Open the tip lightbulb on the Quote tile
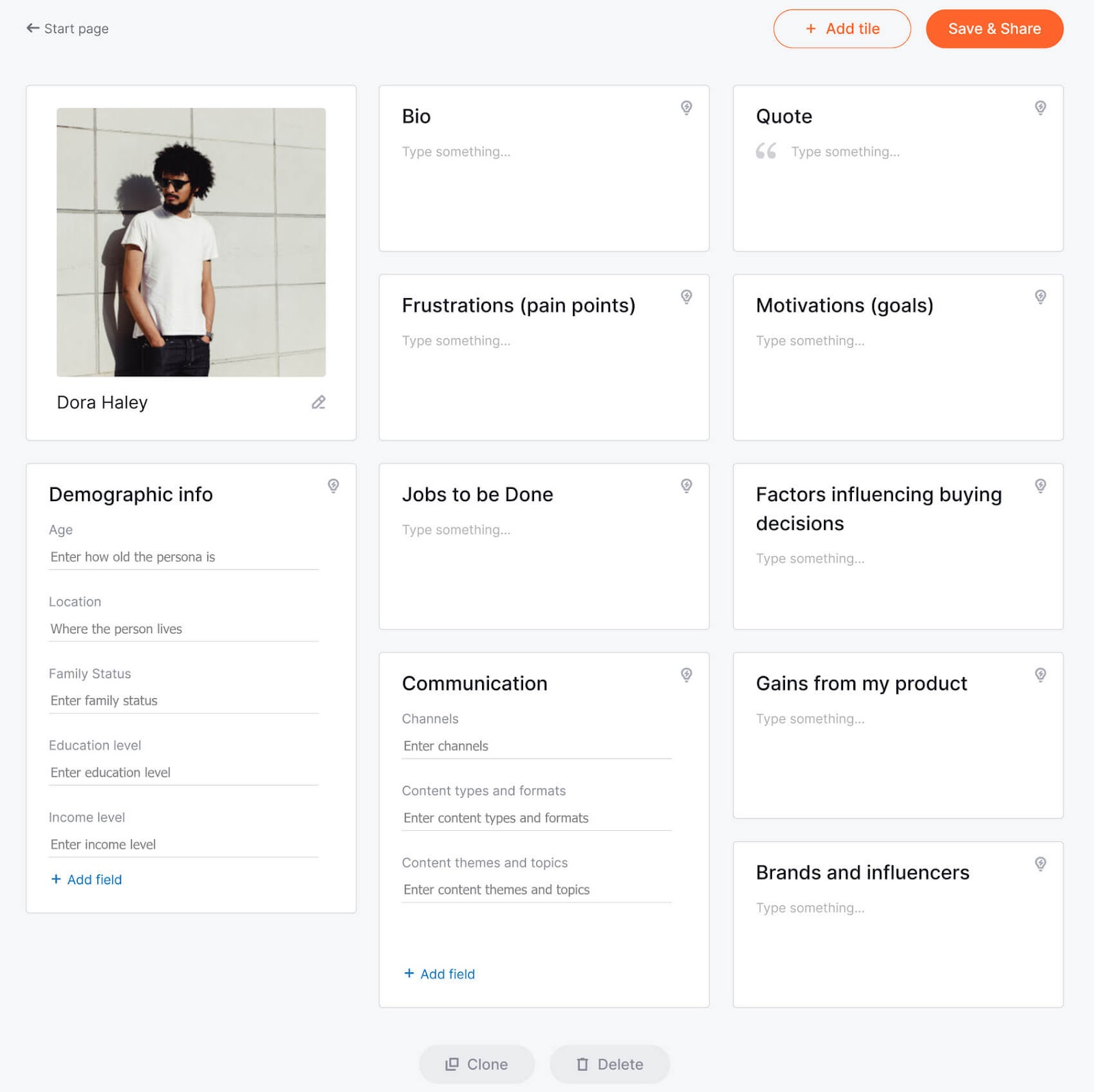Image resolution: width=1094 pixels, height=1092 pixels. [1040, 108]
